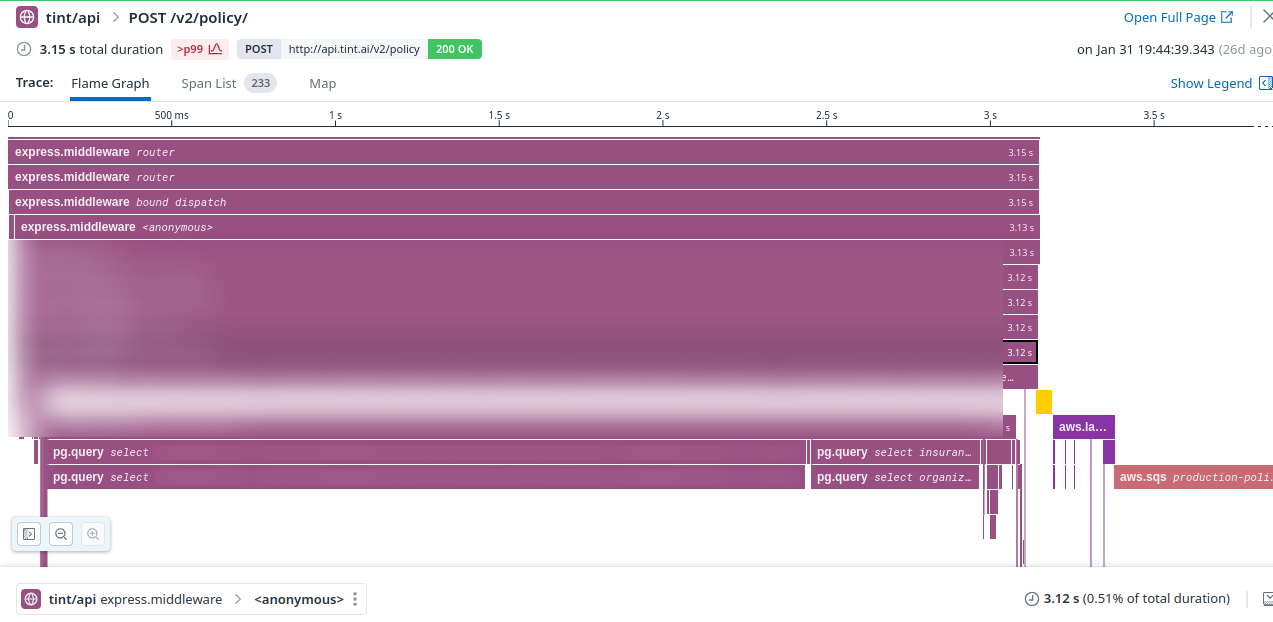1273x622 pixels.
Task: Click the 200 OK status badge
Action: click(x=455, y=49)
